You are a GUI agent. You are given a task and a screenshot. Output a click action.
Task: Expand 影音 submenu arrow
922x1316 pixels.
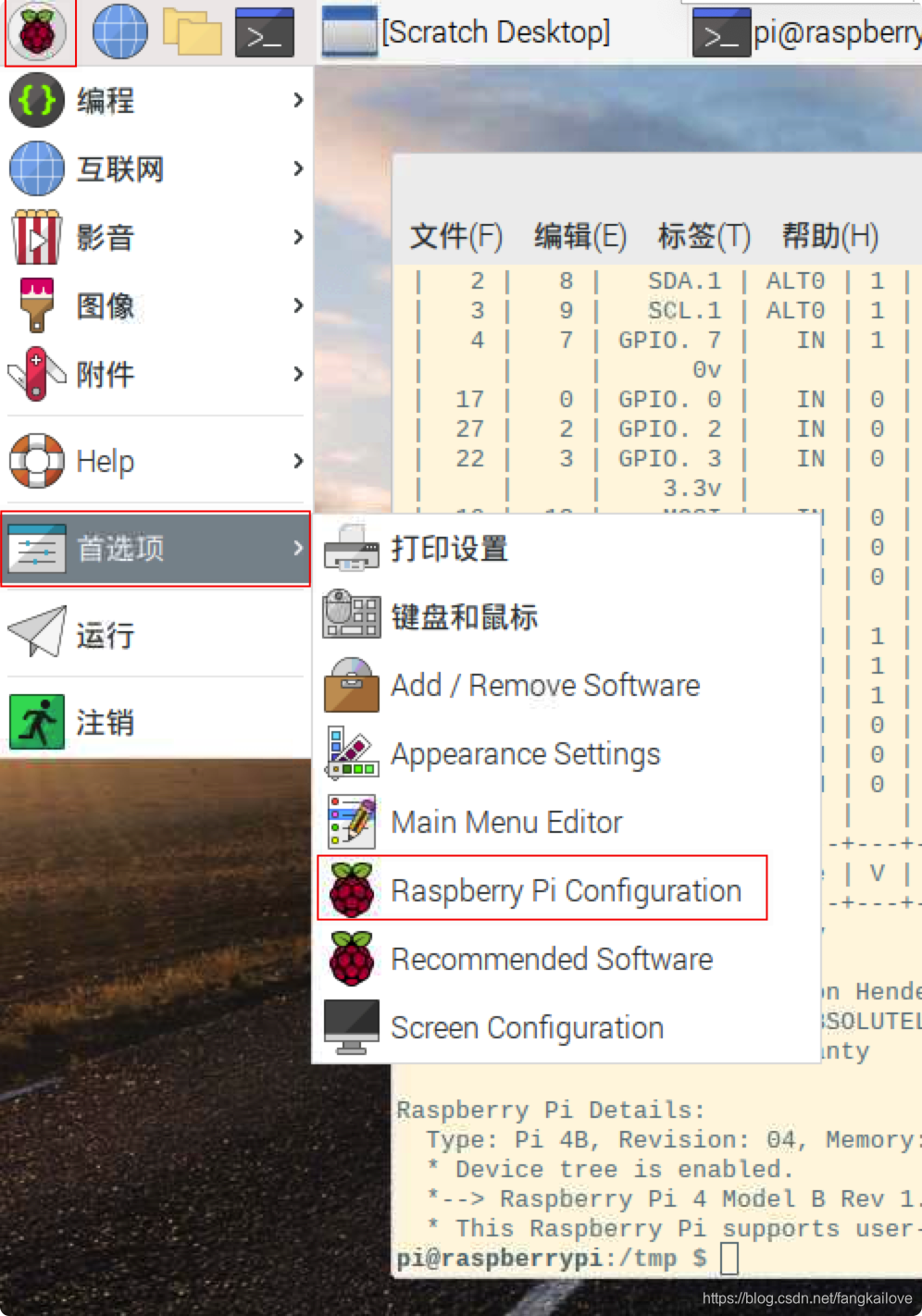click(298, 237)
